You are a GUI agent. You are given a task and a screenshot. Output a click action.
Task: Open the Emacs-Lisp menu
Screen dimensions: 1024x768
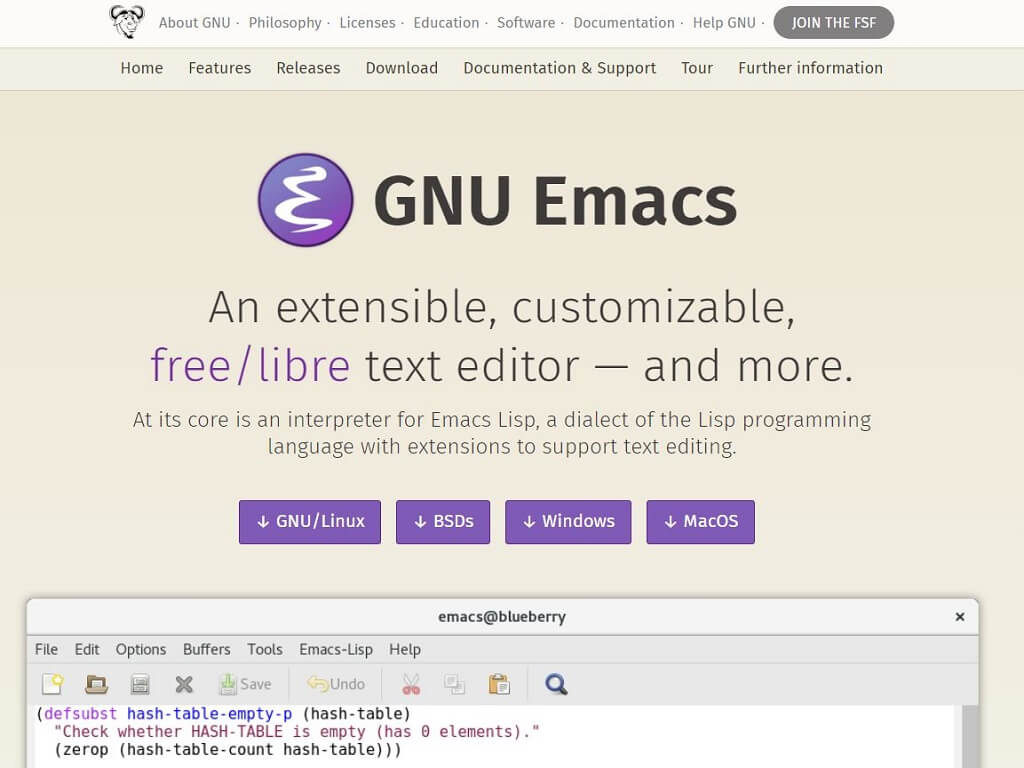pyautogui.click(x=336, y=649)
